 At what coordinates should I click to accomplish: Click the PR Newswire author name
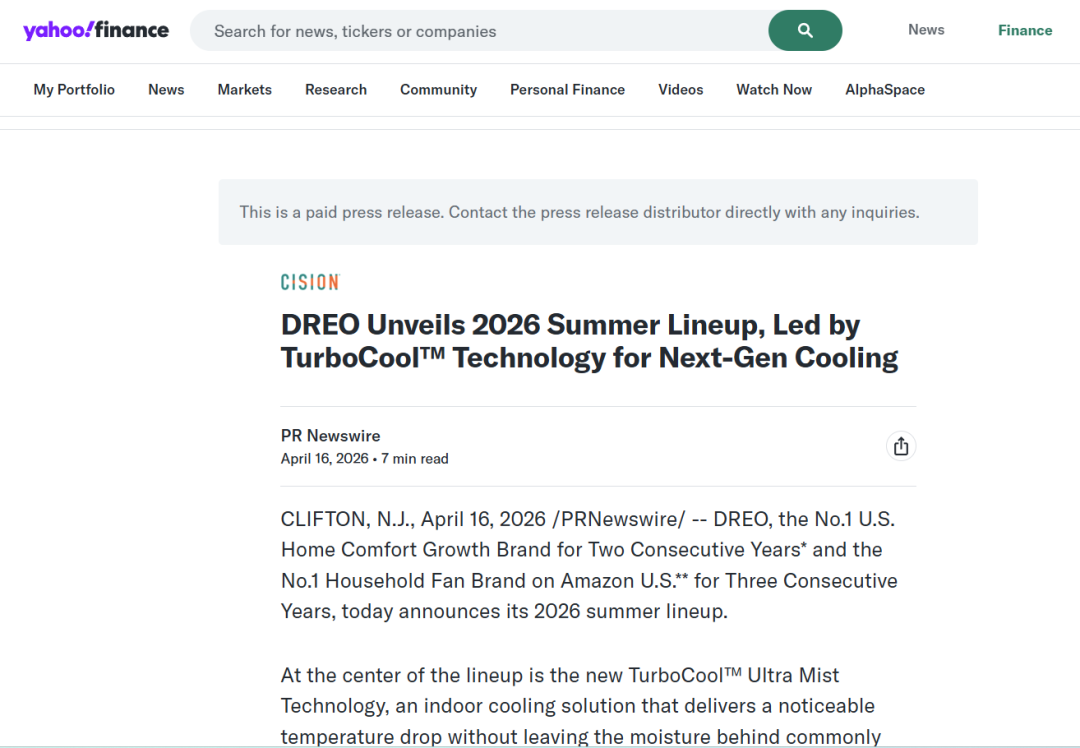coord(331,435)
